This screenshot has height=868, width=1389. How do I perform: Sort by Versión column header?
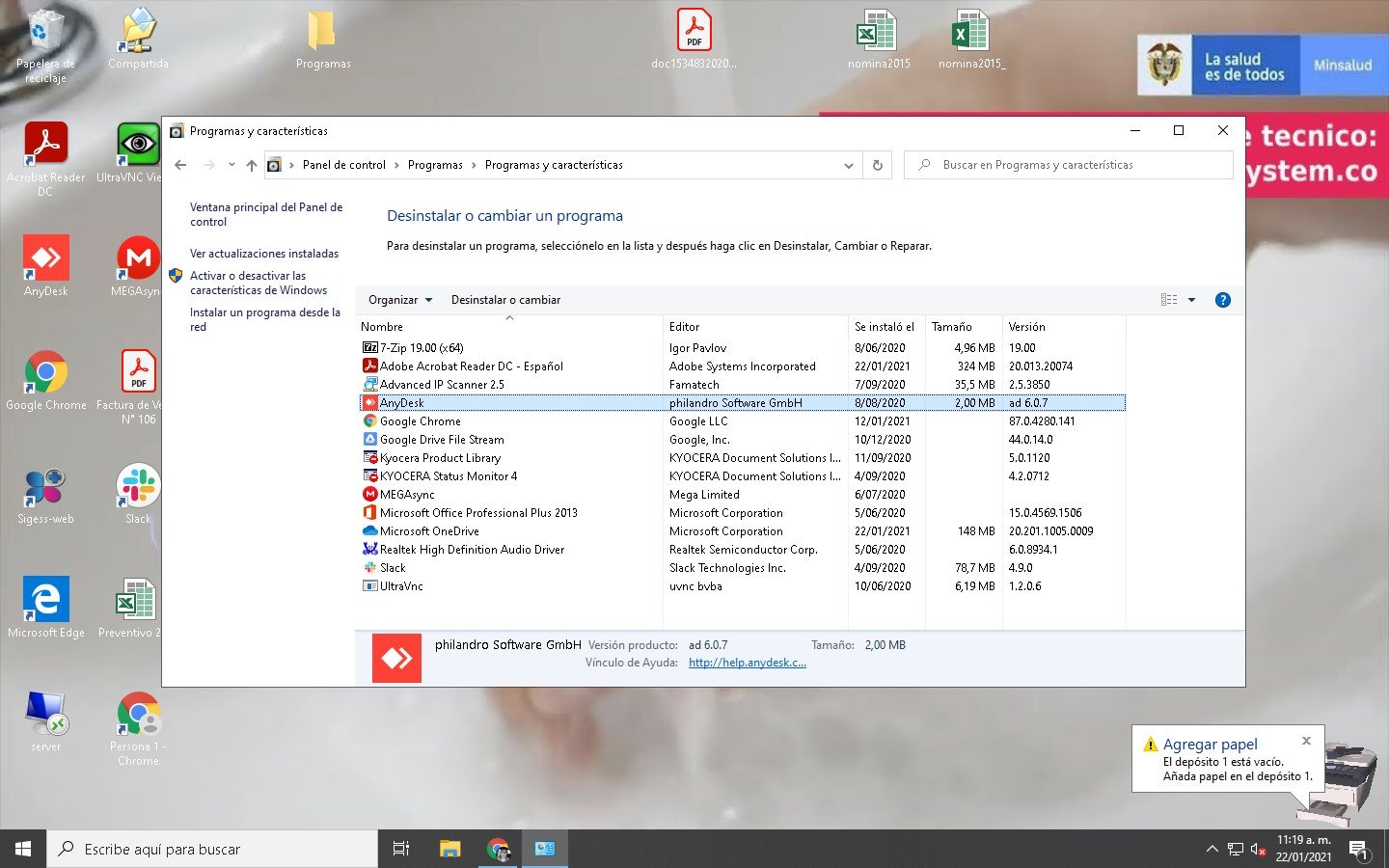[x=1064, y=327]
